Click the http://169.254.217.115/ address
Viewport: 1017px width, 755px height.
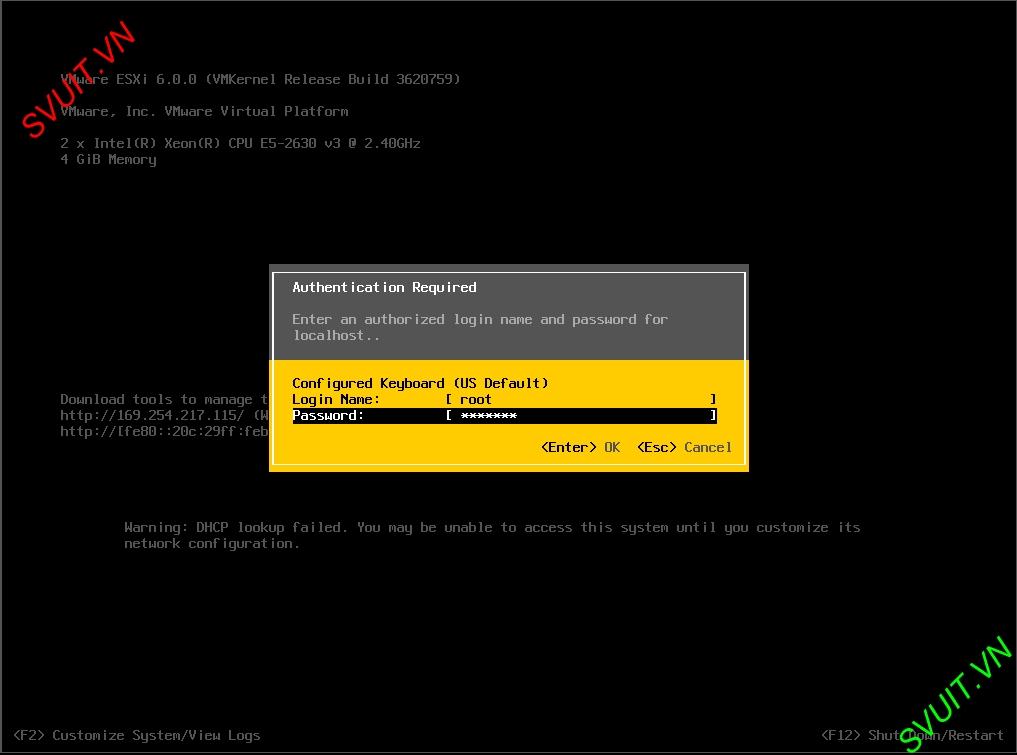point(152,415)
